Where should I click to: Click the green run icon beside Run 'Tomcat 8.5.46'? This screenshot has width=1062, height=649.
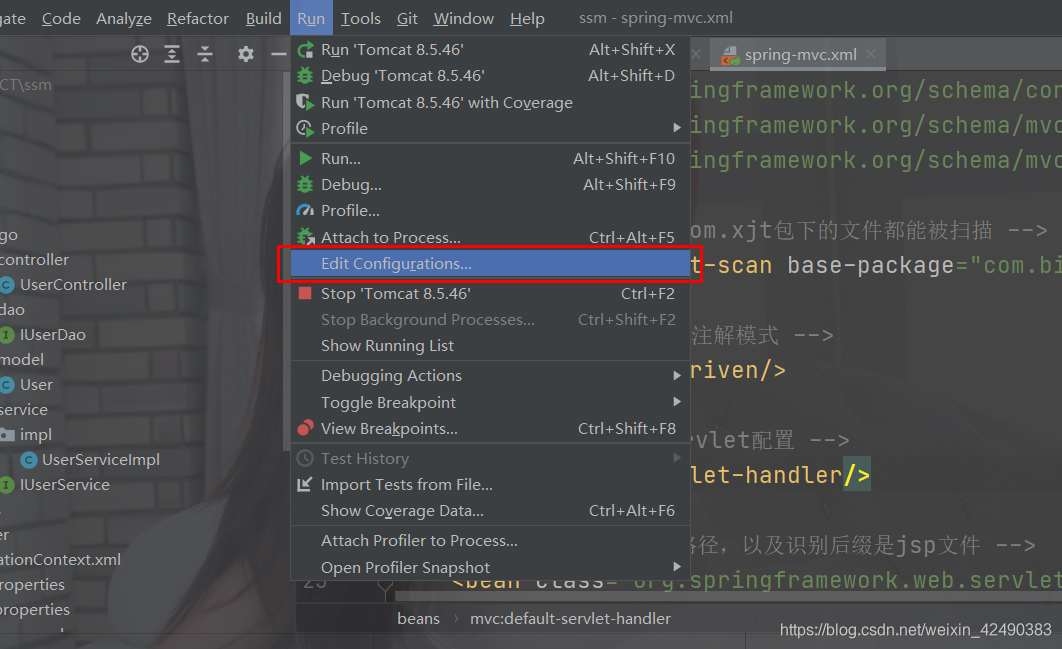[x=305, y=49]
